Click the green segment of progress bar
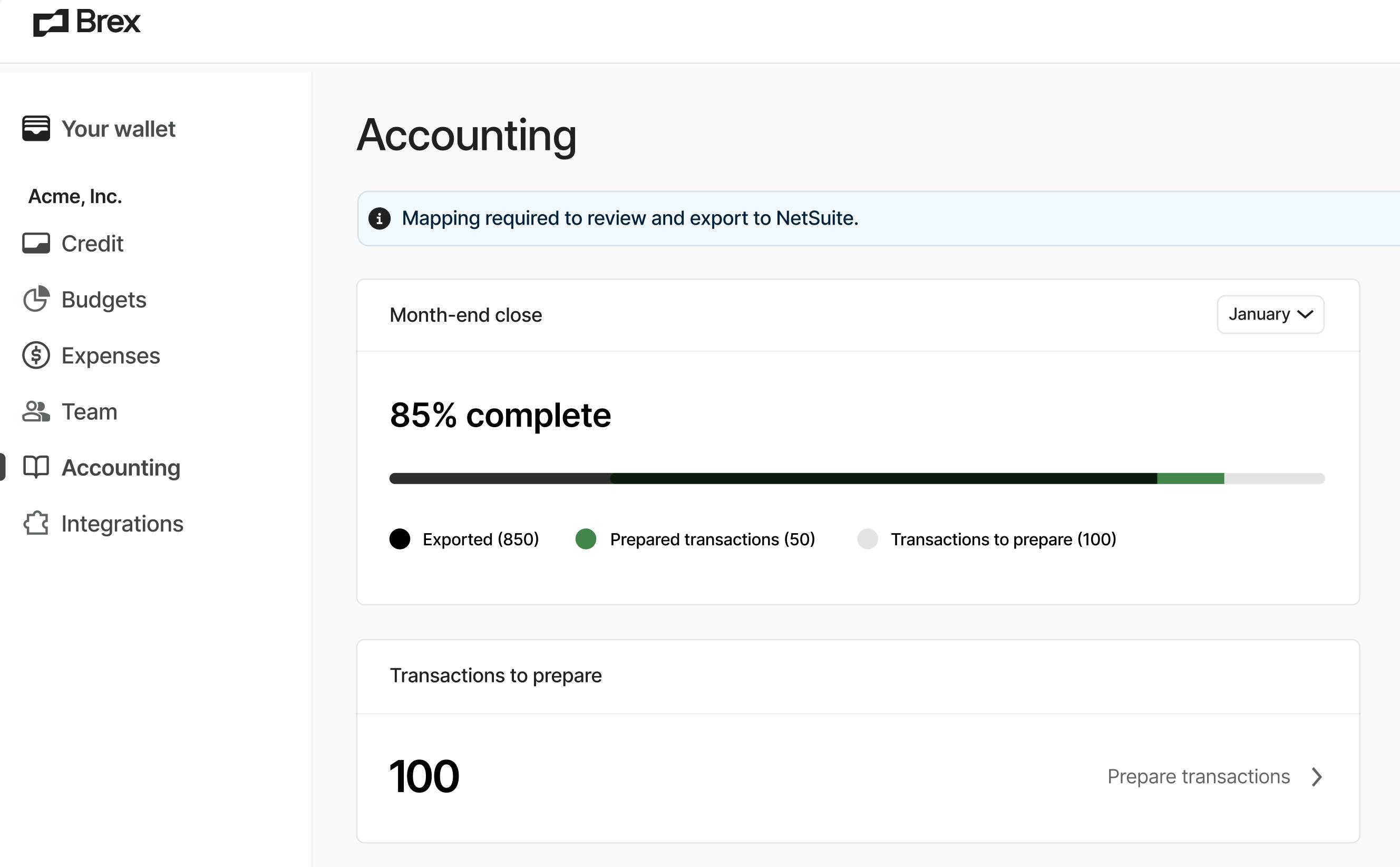 point(1190,478)
